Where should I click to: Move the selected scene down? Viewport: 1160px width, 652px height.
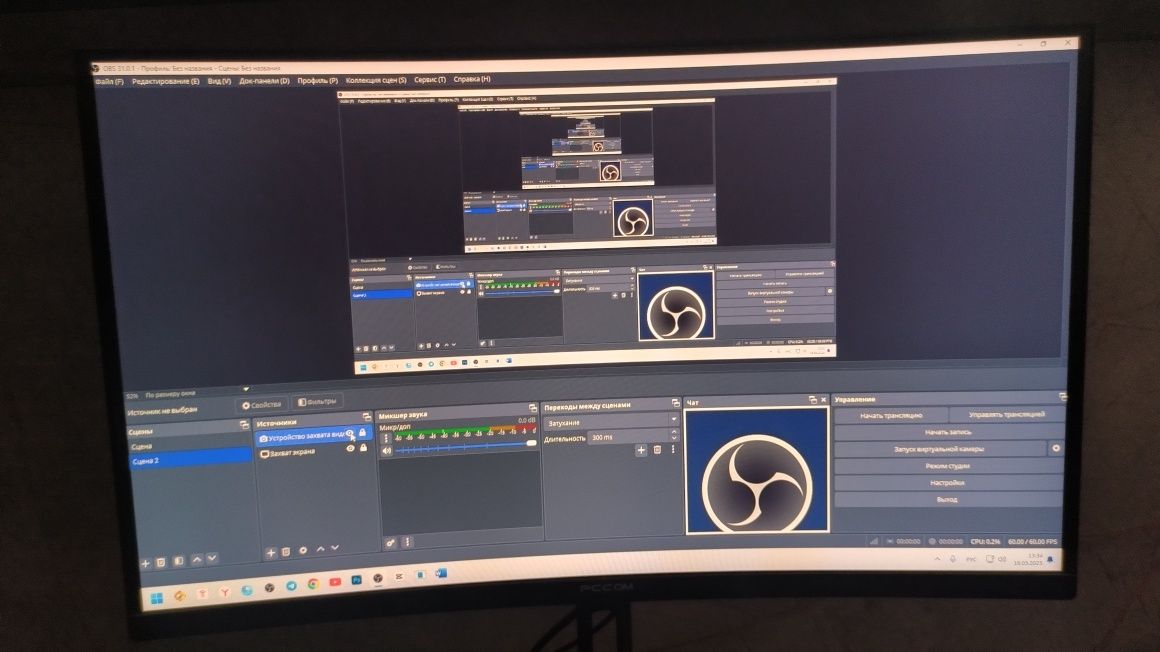(212, 559)
